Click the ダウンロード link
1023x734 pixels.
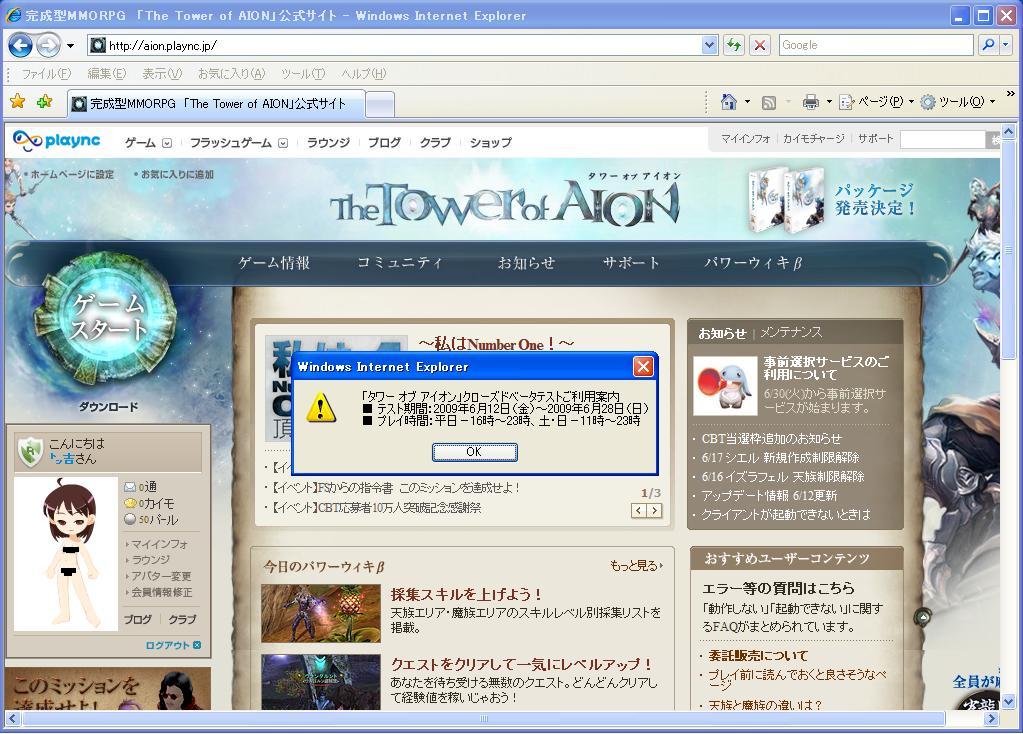(109, 406)
